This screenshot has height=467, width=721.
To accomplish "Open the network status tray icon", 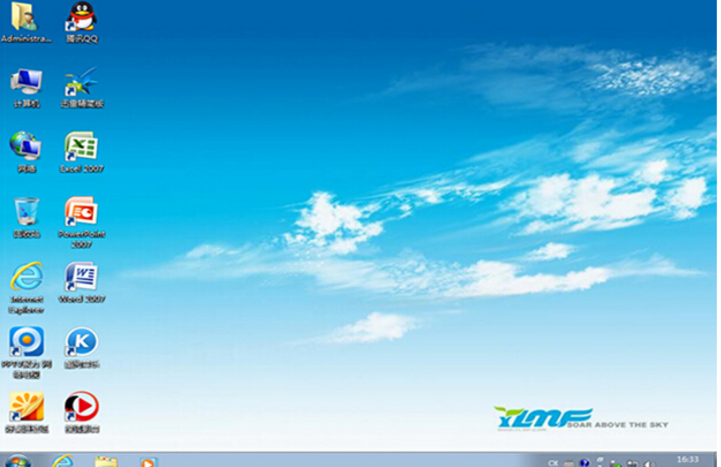I will [x=633, y=463].
